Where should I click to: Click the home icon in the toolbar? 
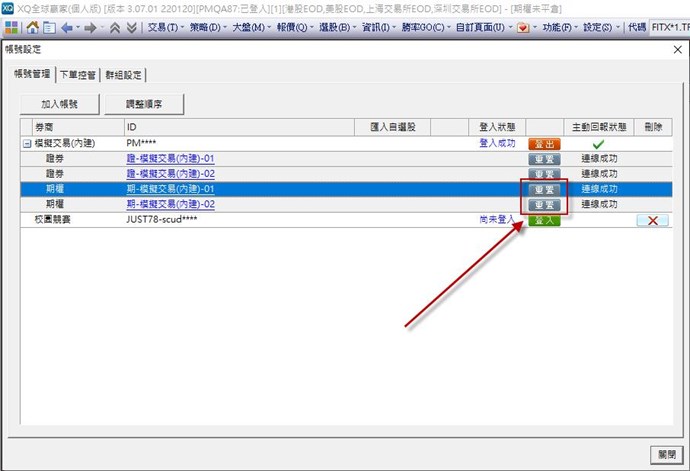tap(33, 28)
